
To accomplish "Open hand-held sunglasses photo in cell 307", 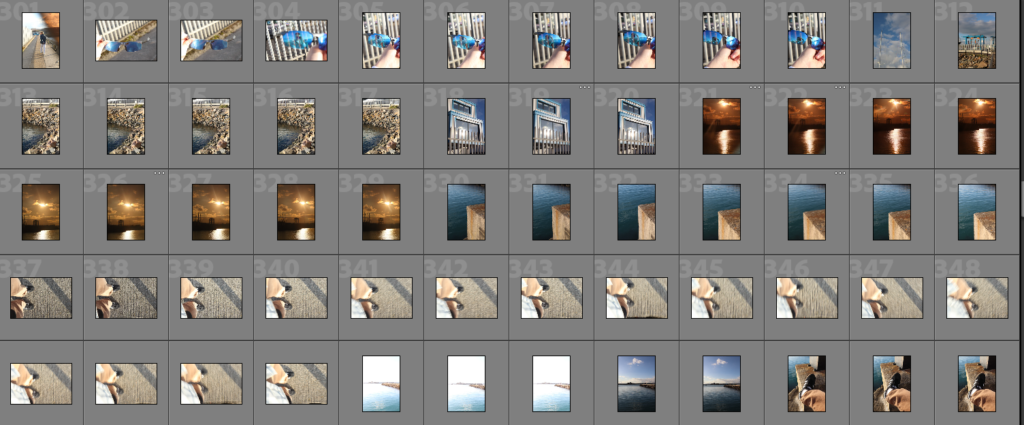I will 552,40.
